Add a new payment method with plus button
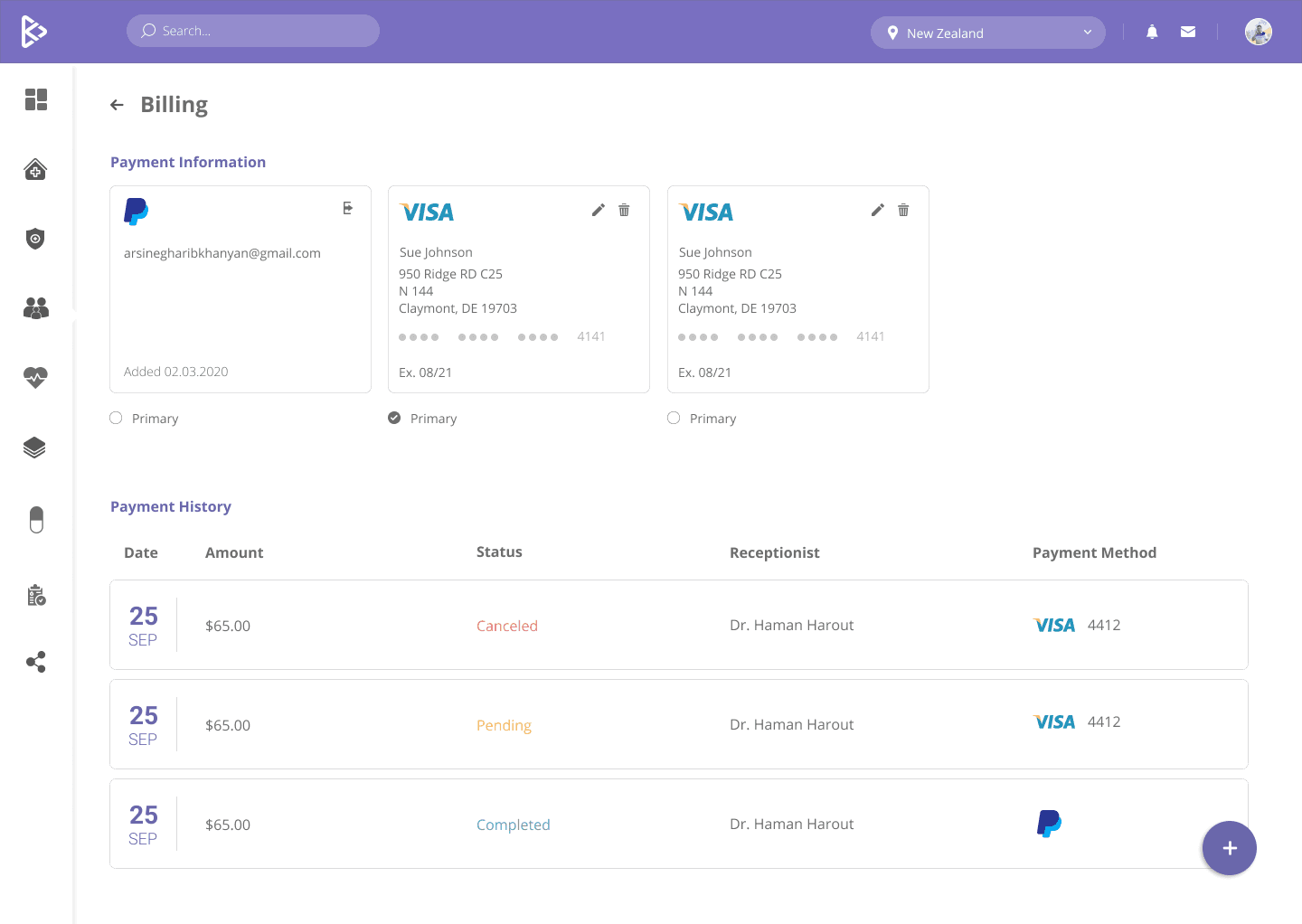This screenshot has height=924, width=1302. click(1230, 848)
